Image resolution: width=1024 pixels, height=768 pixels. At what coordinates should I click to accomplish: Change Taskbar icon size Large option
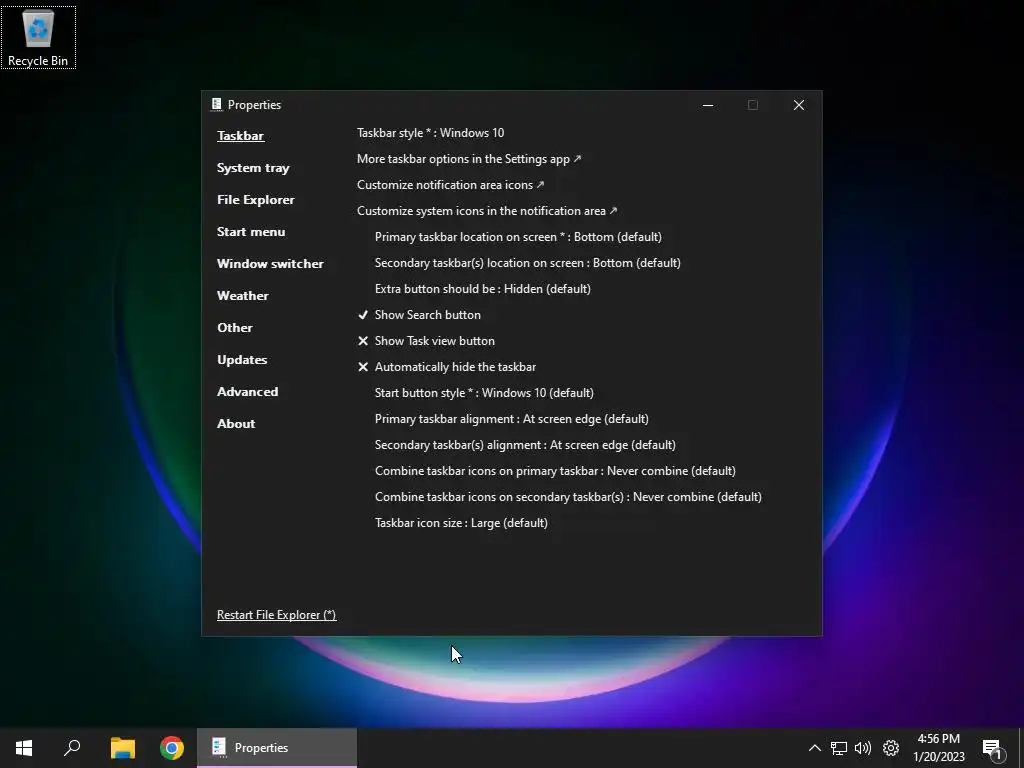pos(461,523)
